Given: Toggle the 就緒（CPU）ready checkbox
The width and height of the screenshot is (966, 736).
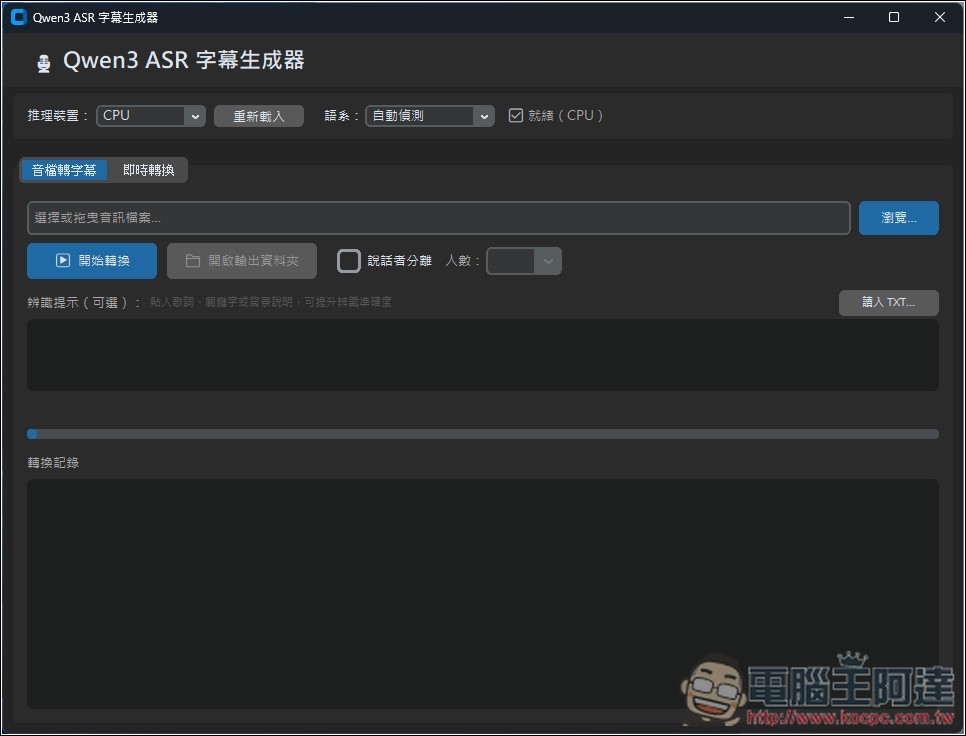Looking at the screenshot, I should pos(515,114).
